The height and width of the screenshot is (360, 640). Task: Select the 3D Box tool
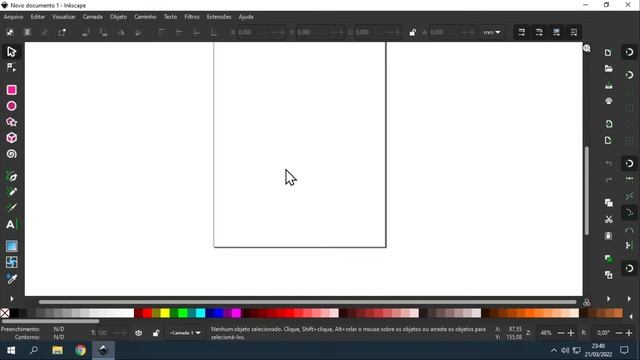11,138
